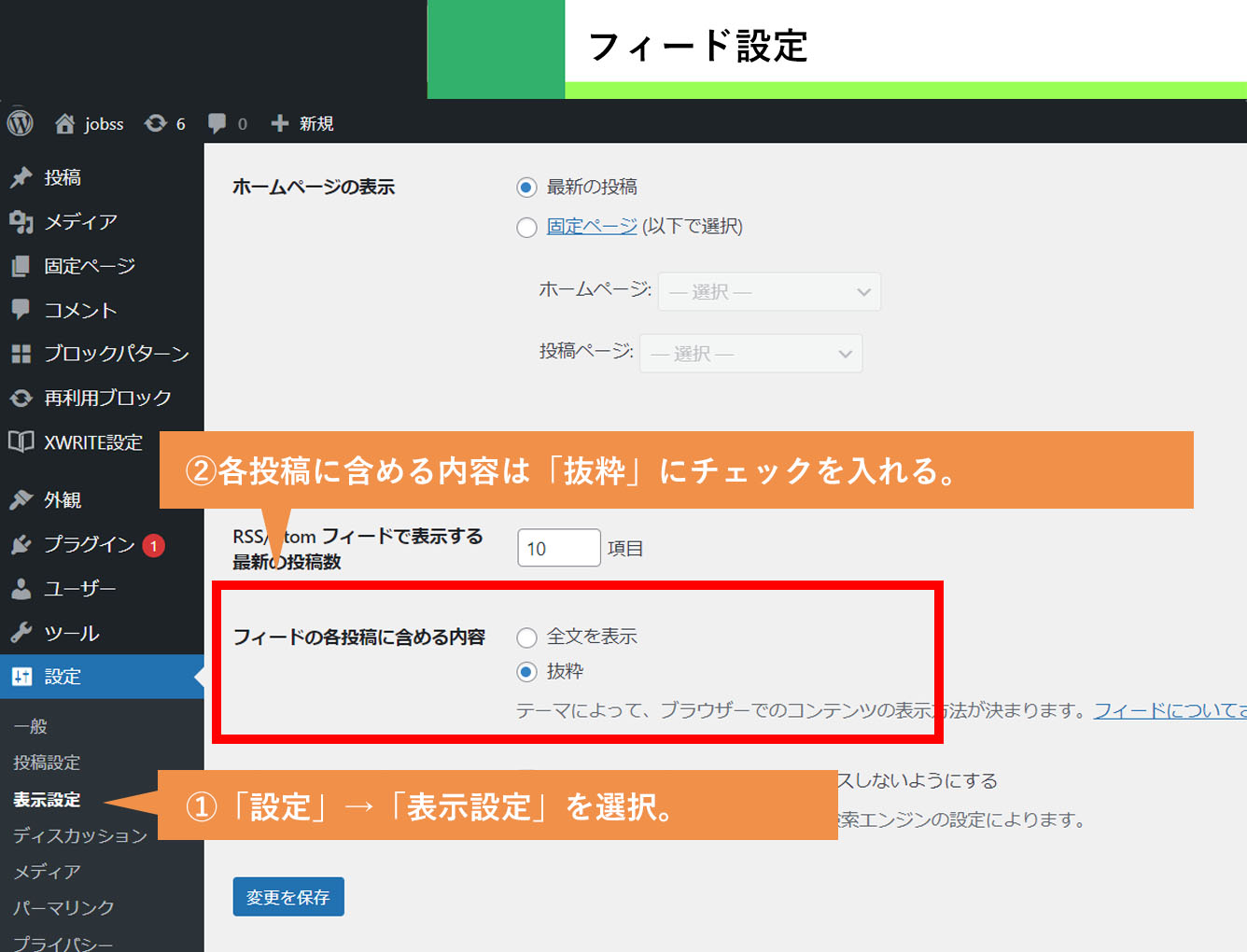Open the ホームページ select dropdown

tap(769, 292)
